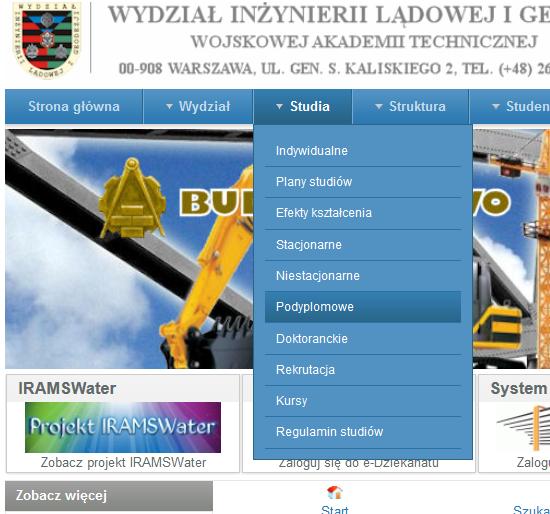550x514 pixels.
Task: Open Rekrutacja from the submenu
Action: [363, 370]
